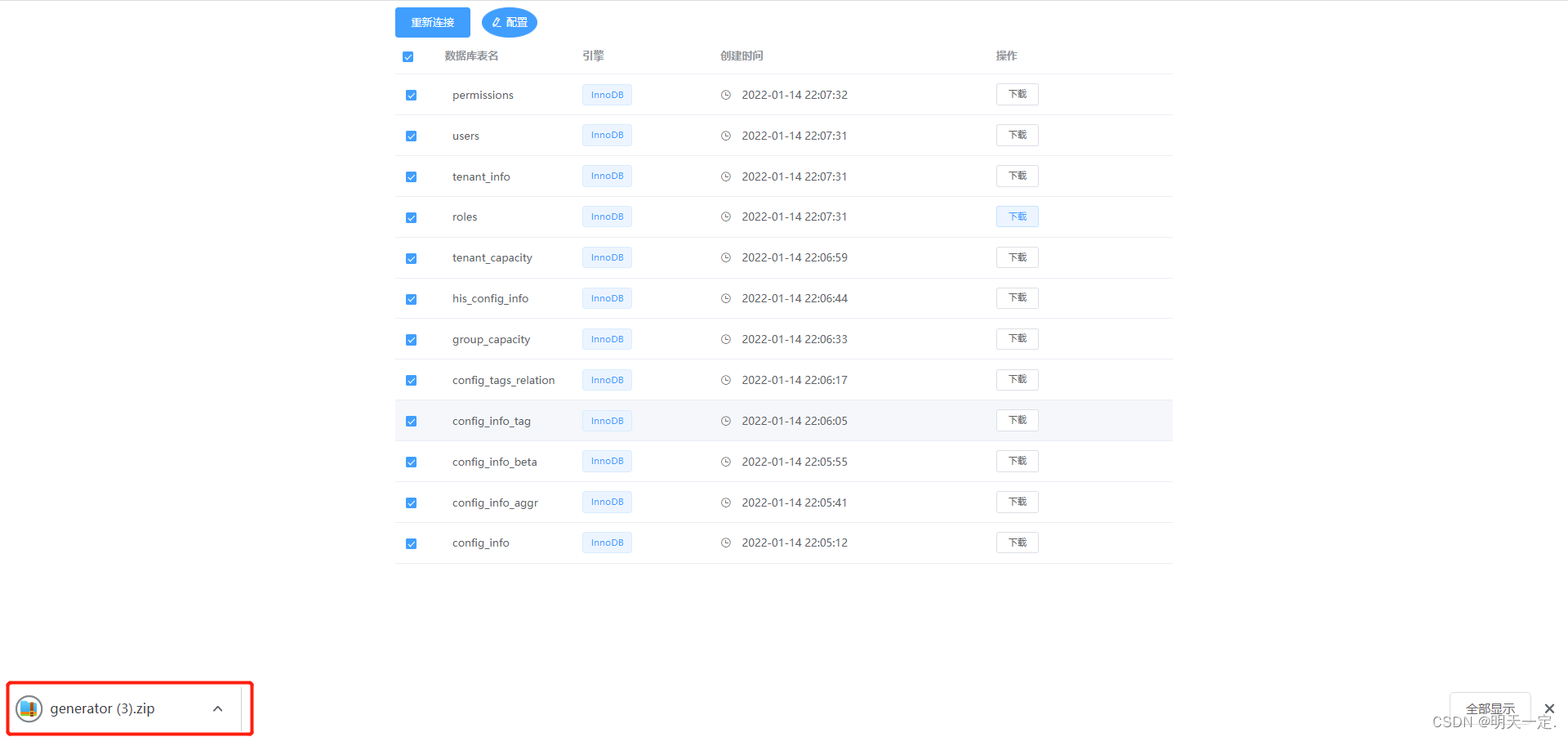The image size is (1568, 737).
Task: Click the clock icon in config_info row
Action: 725,543
